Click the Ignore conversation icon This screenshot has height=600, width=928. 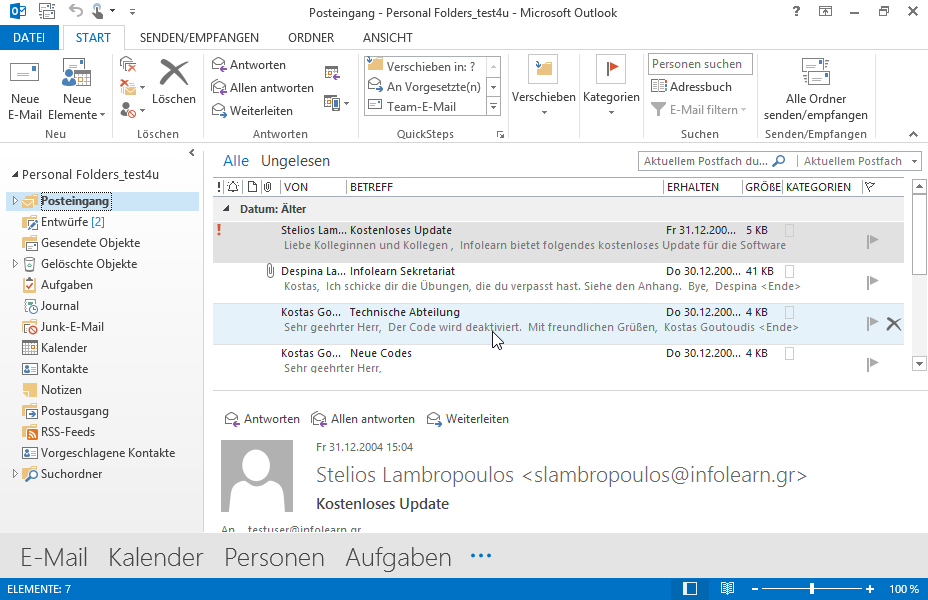(128, 64)
